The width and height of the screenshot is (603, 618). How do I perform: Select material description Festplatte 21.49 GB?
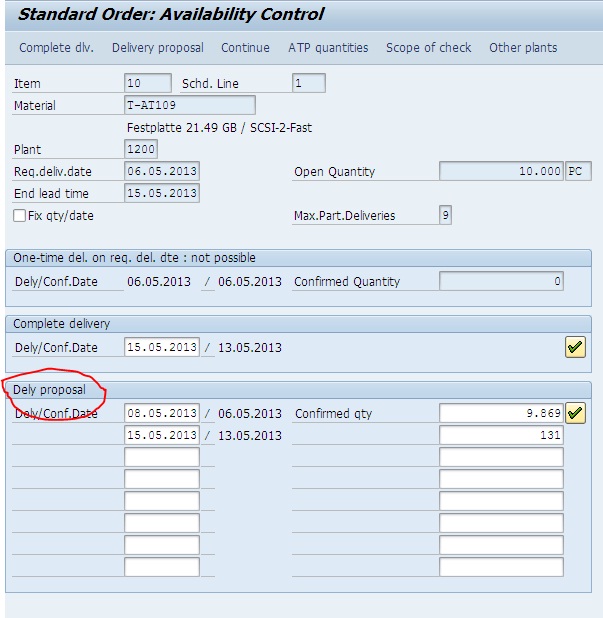pyautogui.click(x=220, y=128)
